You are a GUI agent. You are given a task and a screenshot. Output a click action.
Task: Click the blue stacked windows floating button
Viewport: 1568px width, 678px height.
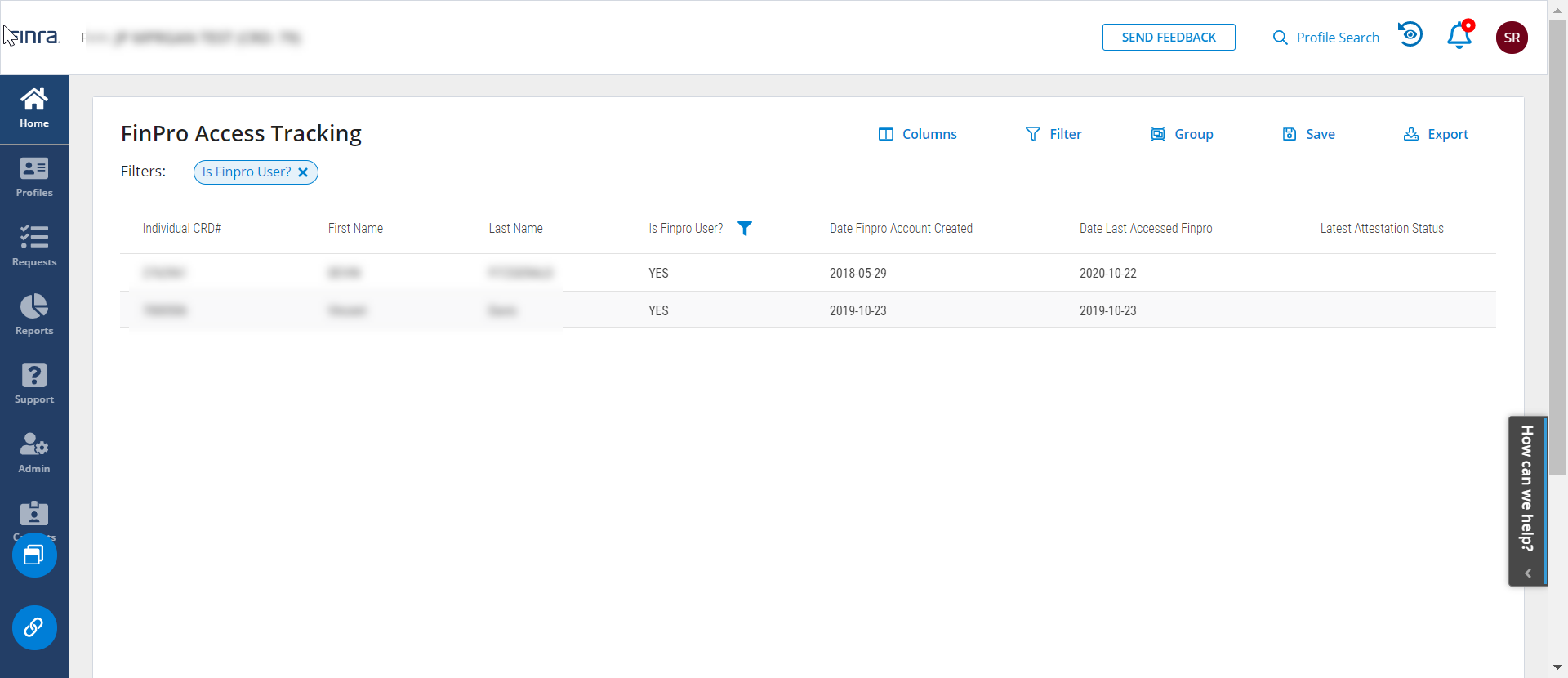click(x=34, y=555)
